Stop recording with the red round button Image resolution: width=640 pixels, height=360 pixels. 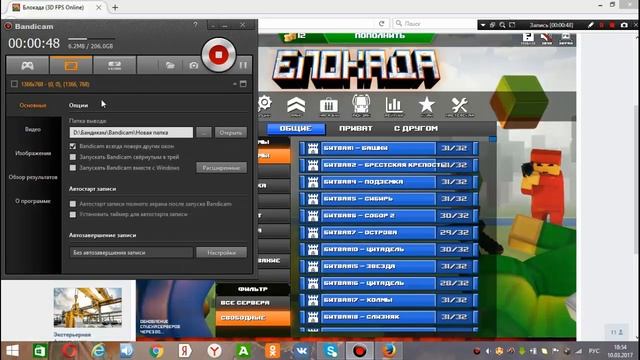[218, 55]
